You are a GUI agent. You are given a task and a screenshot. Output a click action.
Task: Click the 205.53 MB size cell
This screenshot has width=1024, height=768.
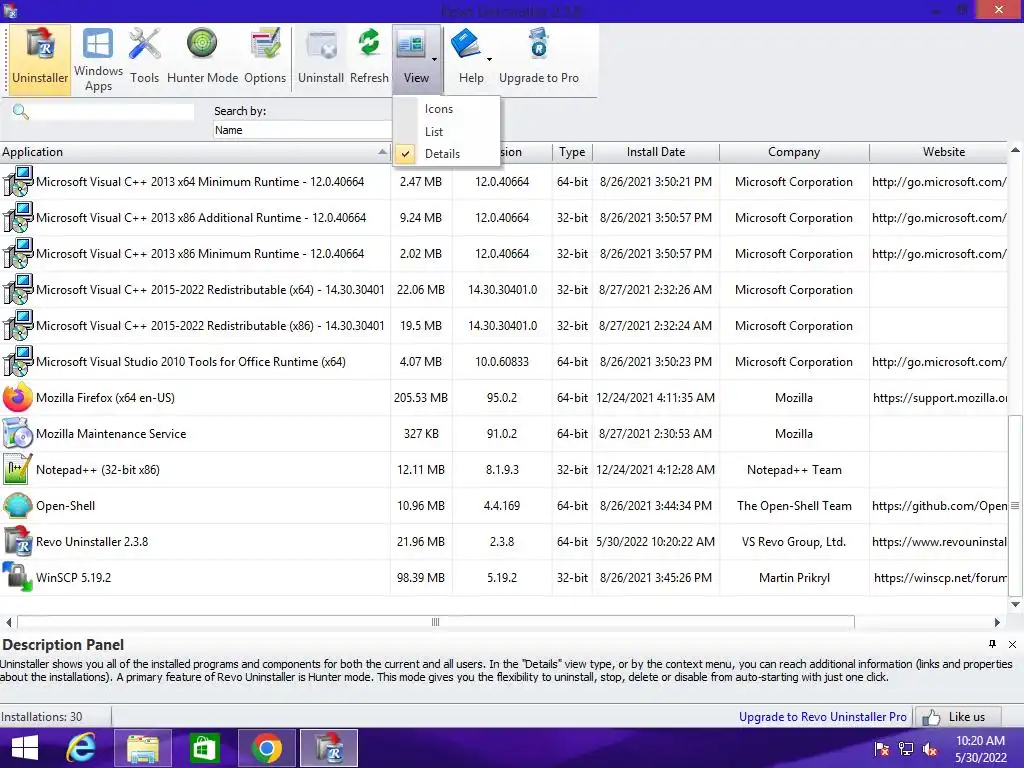tap(421, 398)
